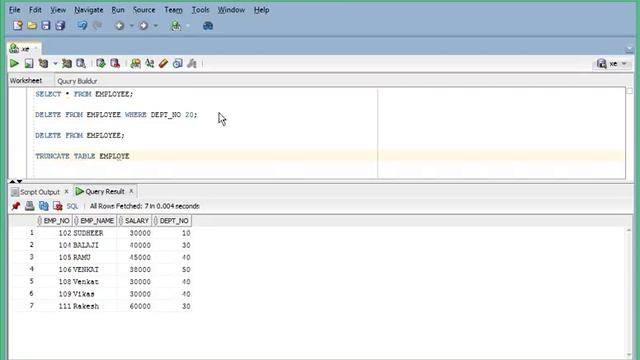Viewport: 640px width, 360px height.
Task: Open the SQL History icon
Action: [x=178, y=63]
